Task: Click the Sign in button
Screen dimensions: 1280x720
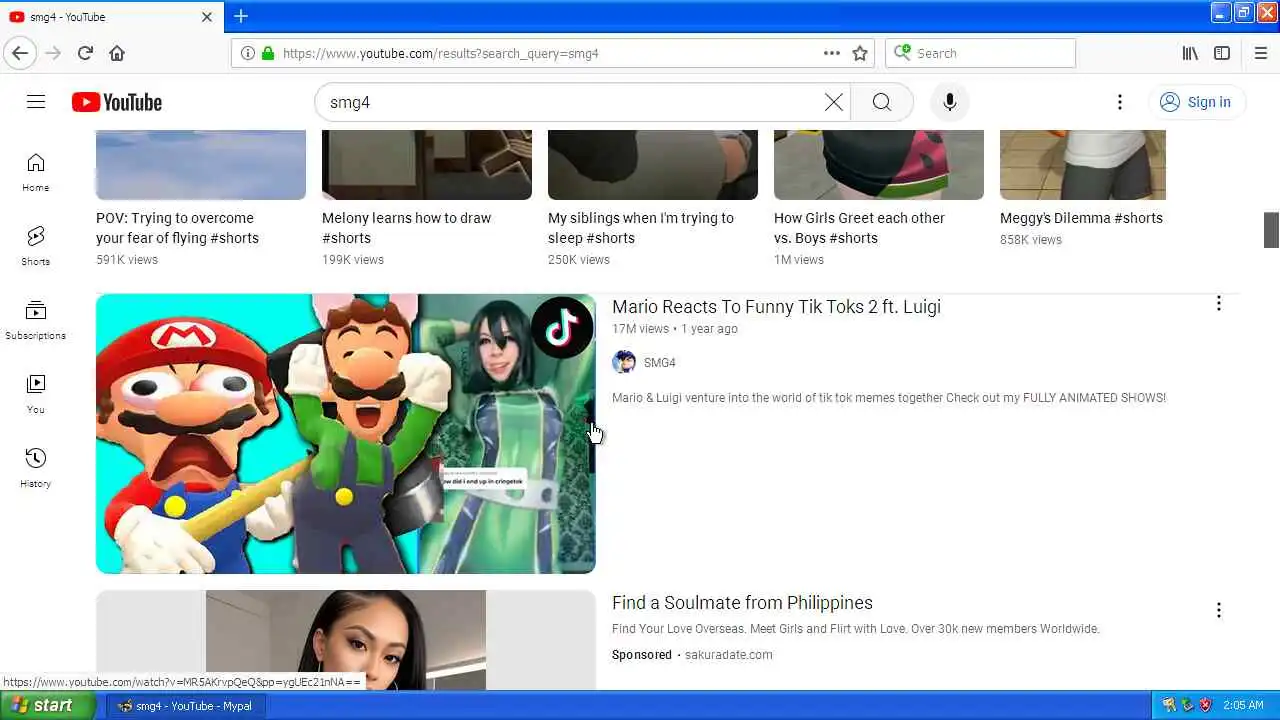Action: pyautogui.click(x=1196, y=102)
